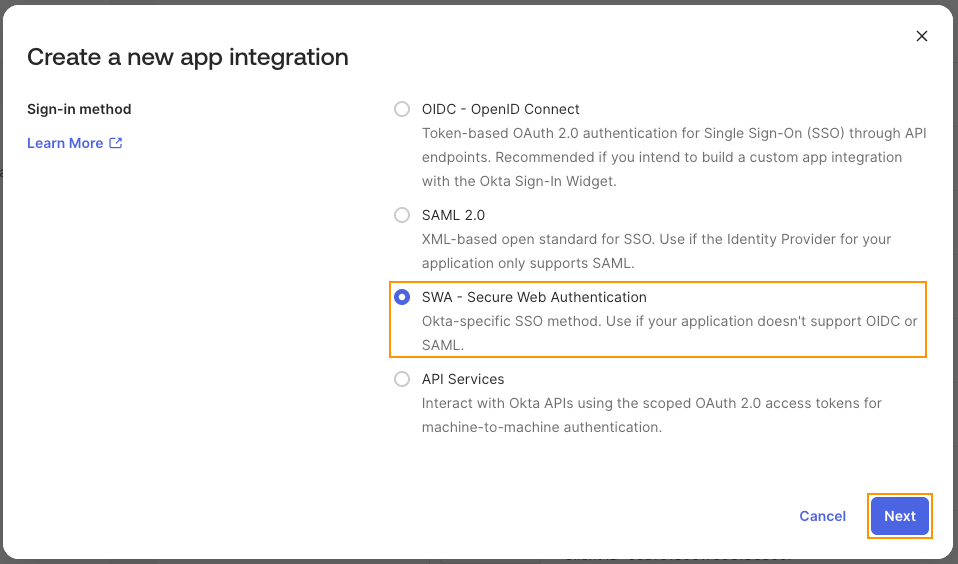
Task: Click the 'API Services' label text
Action: pyautogui.click(x=463, y=379)
